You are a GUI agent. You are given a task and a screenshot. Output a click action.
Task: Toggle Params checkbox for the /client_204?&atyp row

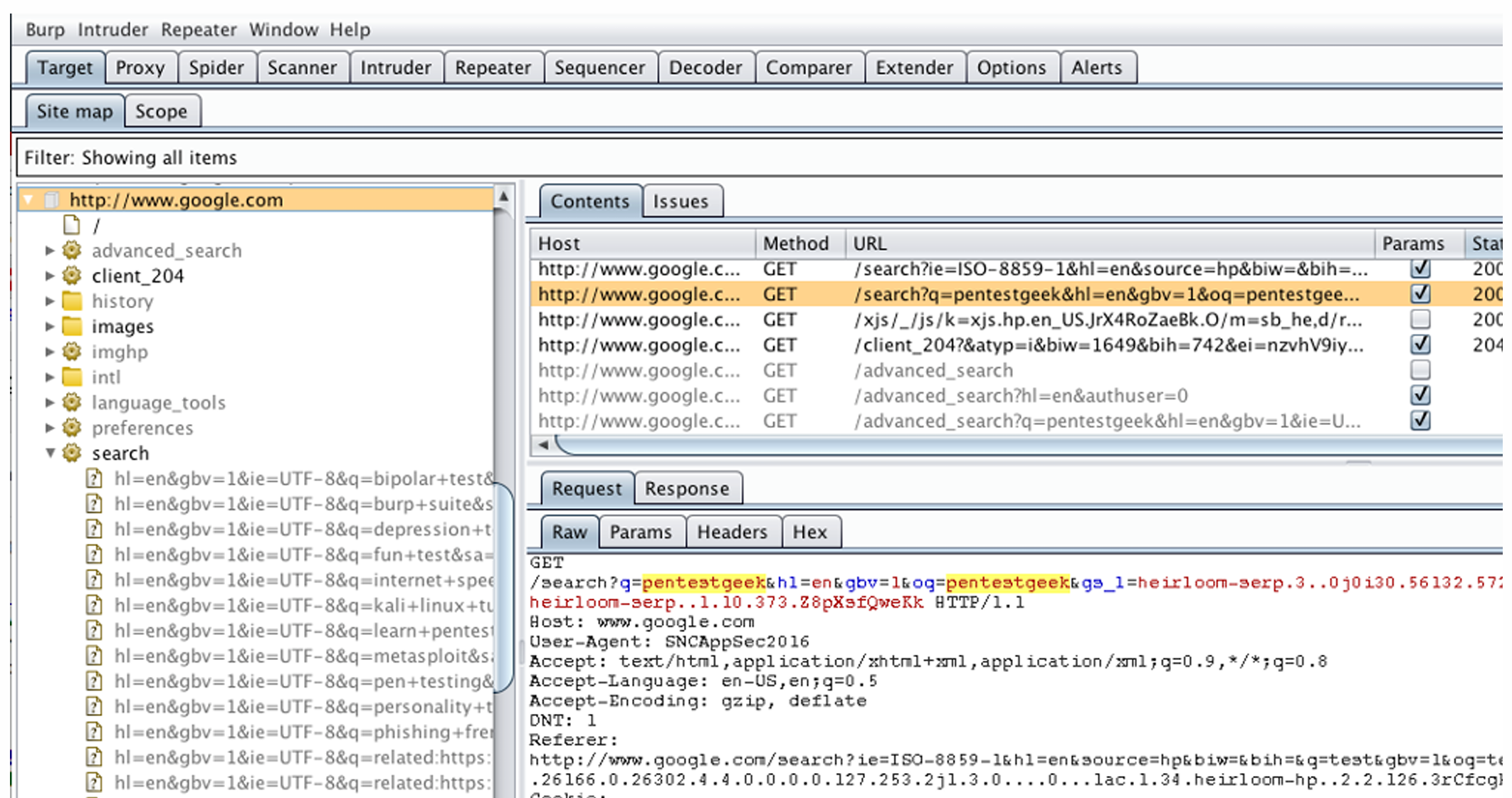[1420, 345]
